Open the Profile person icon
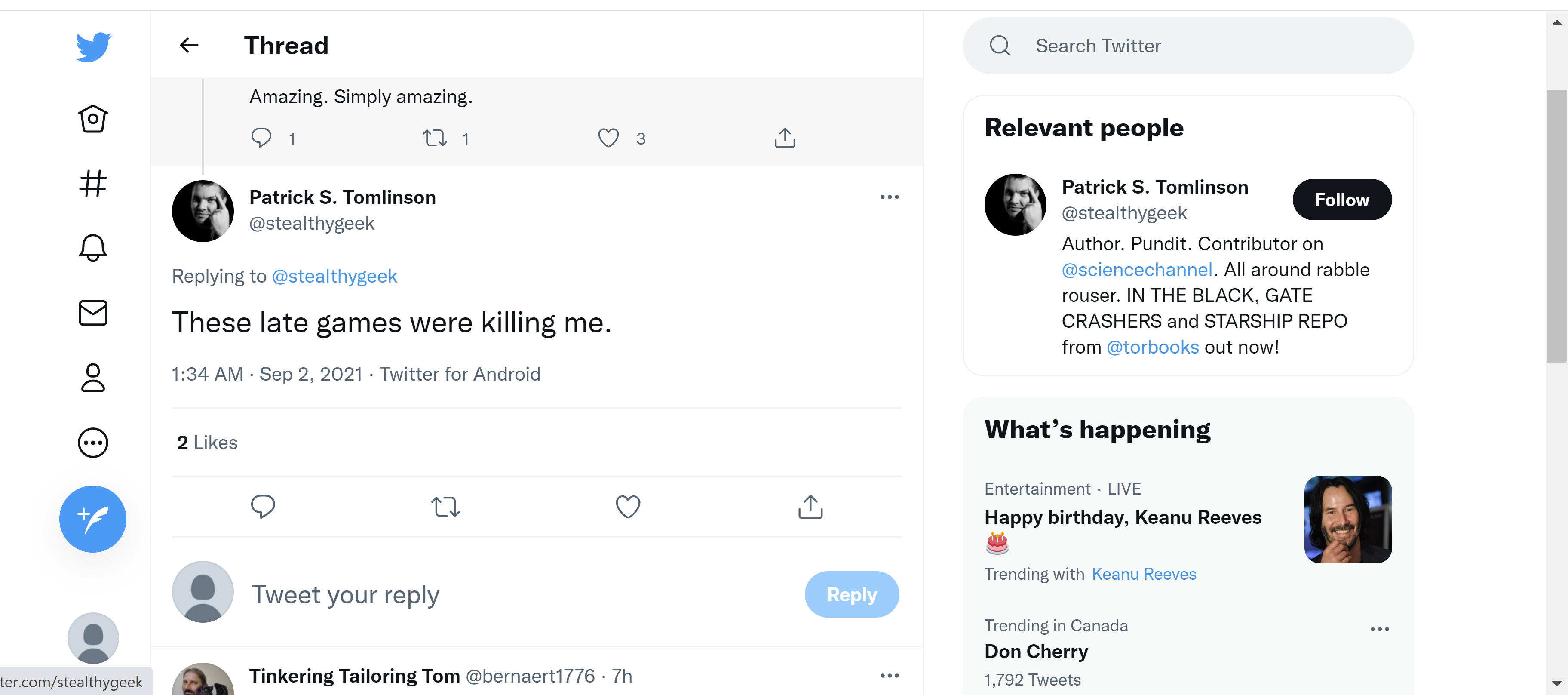The width and height of the screenshot is (1568, 695). pos(93,378)
